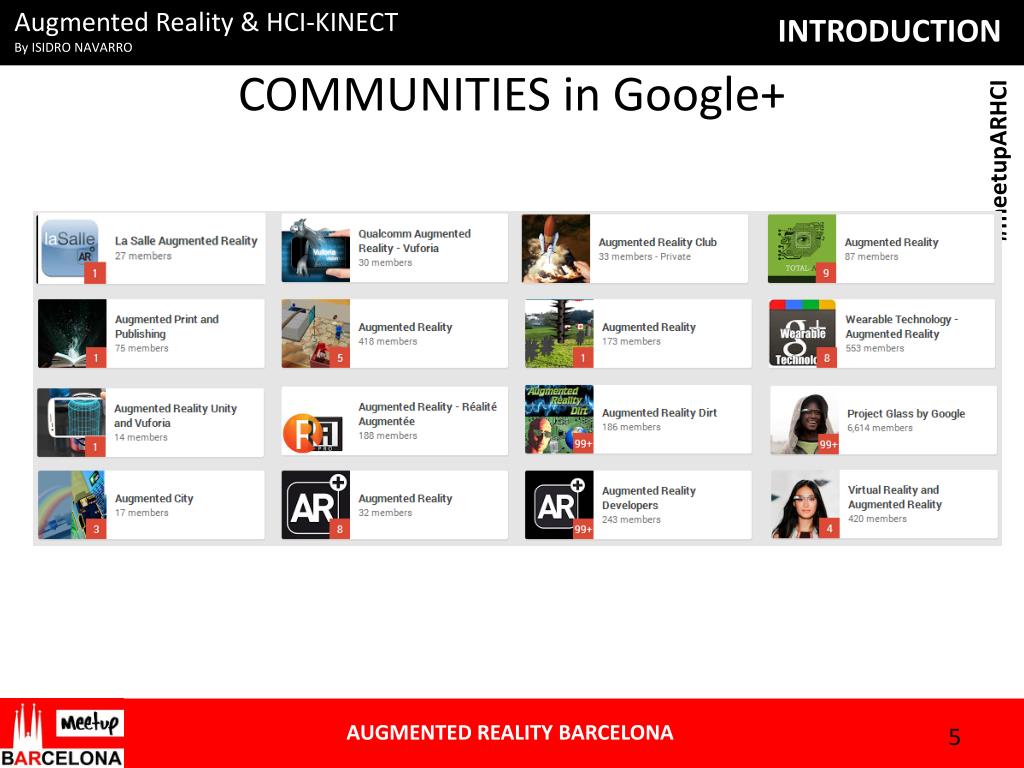Click badge 8 on Wearable Technology card

[x=827, y=357]
